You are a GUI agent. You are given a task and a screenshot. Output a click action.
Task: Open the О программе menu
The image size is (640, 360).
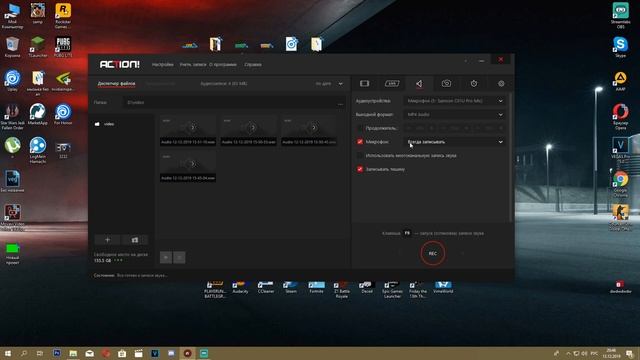pyautogui.click(x=223, y=64)
